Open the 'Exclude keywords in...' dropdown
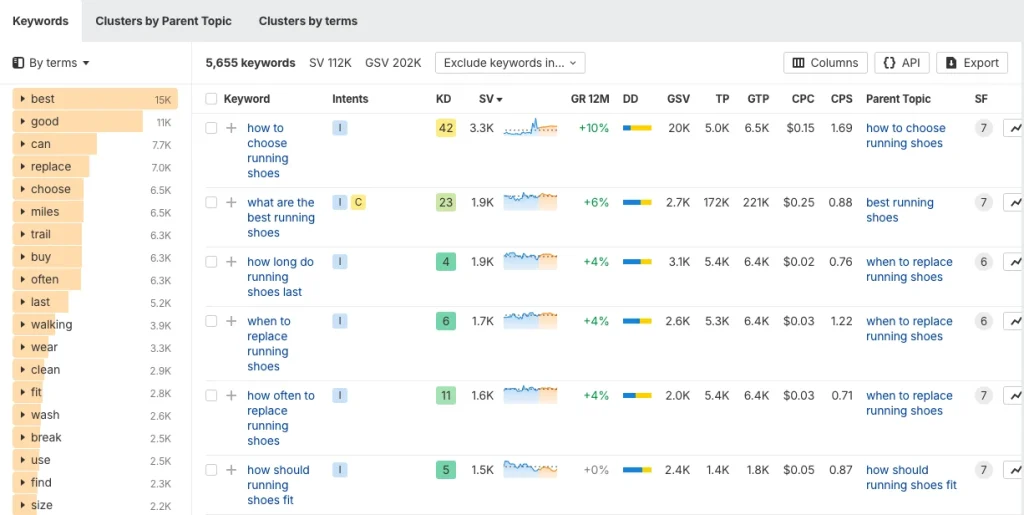Screen dimensions: 1024x515 pyautogui.click(x=510, y=63)
